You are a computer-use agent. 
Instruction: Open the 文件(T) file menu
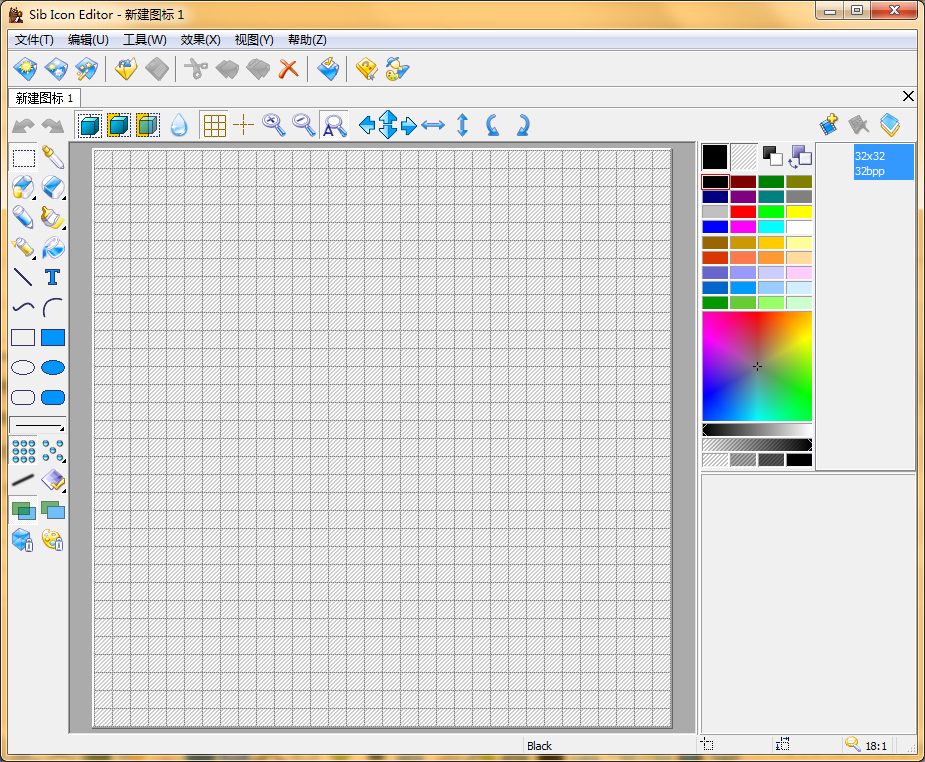pyautogui.click(x=35, y=40)
